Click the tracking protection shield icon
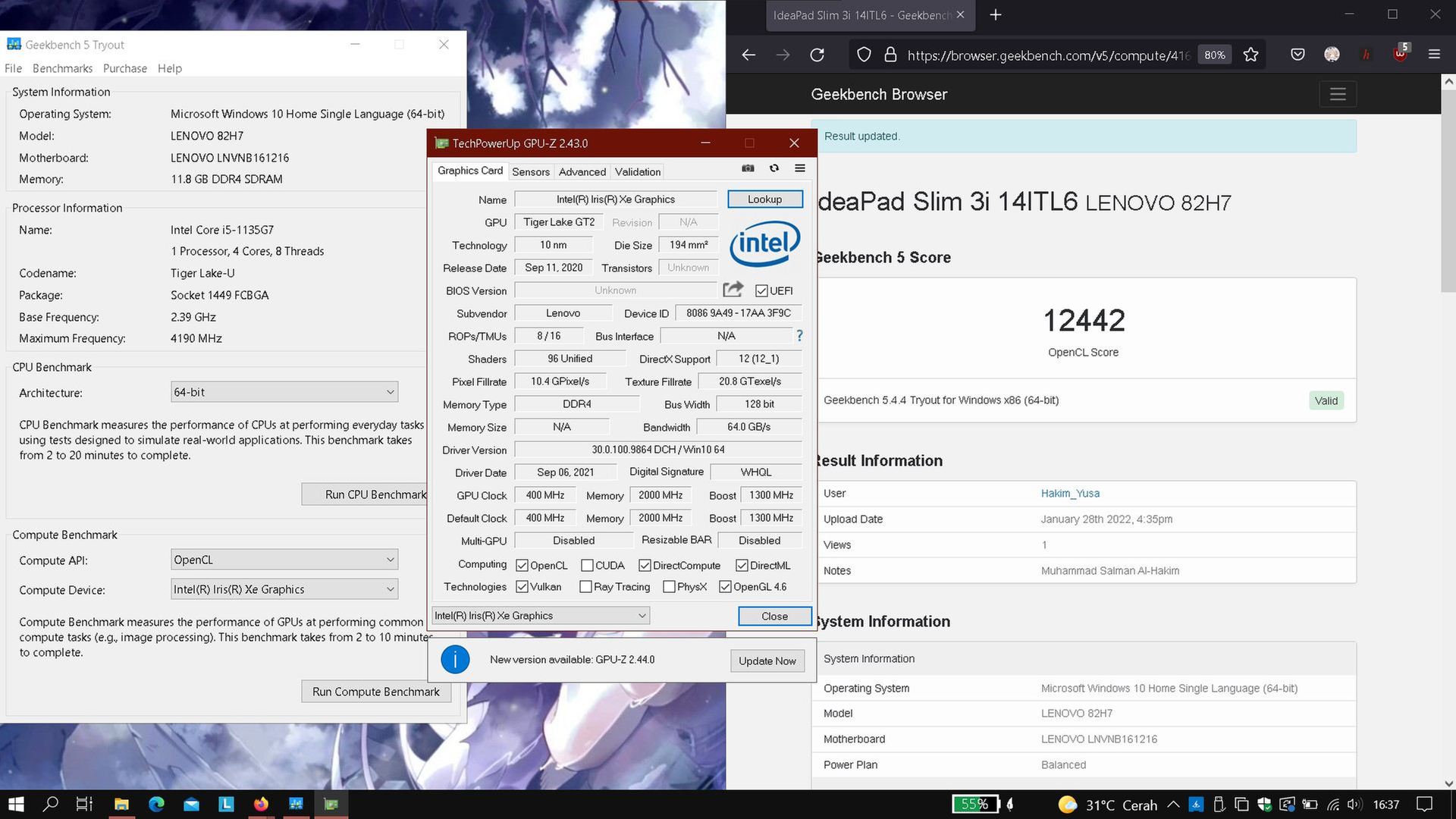The image size is (1456, 819). [864, 55]
